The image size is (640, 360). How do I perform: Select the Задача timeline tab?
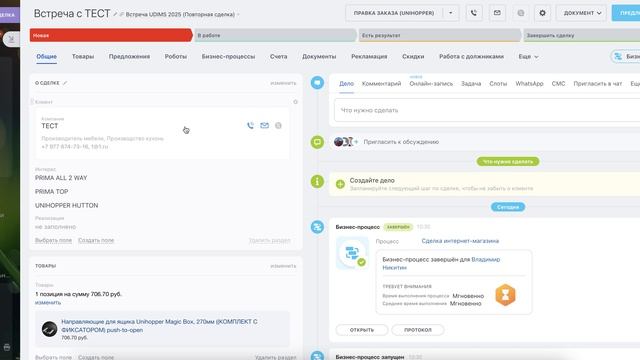[471, 84]
